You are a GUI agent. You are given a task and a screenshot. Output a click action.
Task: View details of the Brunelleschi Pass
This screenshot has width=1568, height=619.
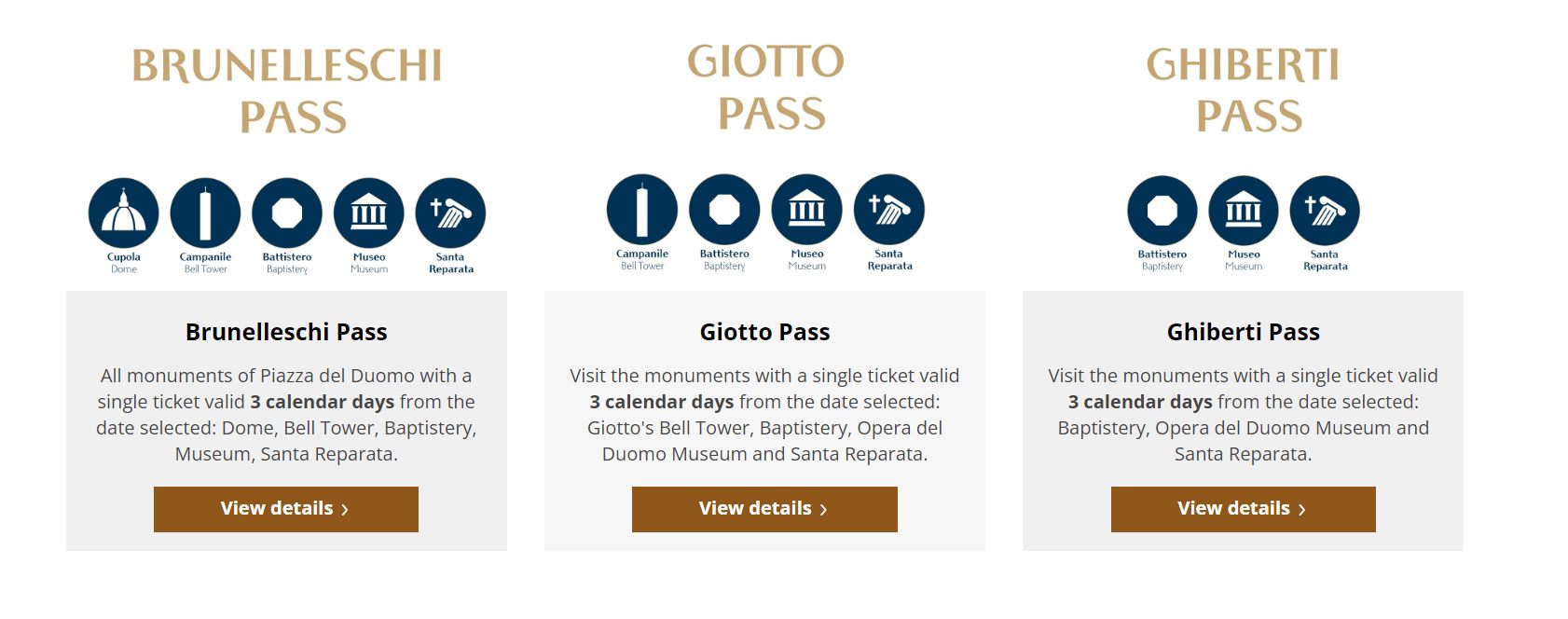coord(286,509)
